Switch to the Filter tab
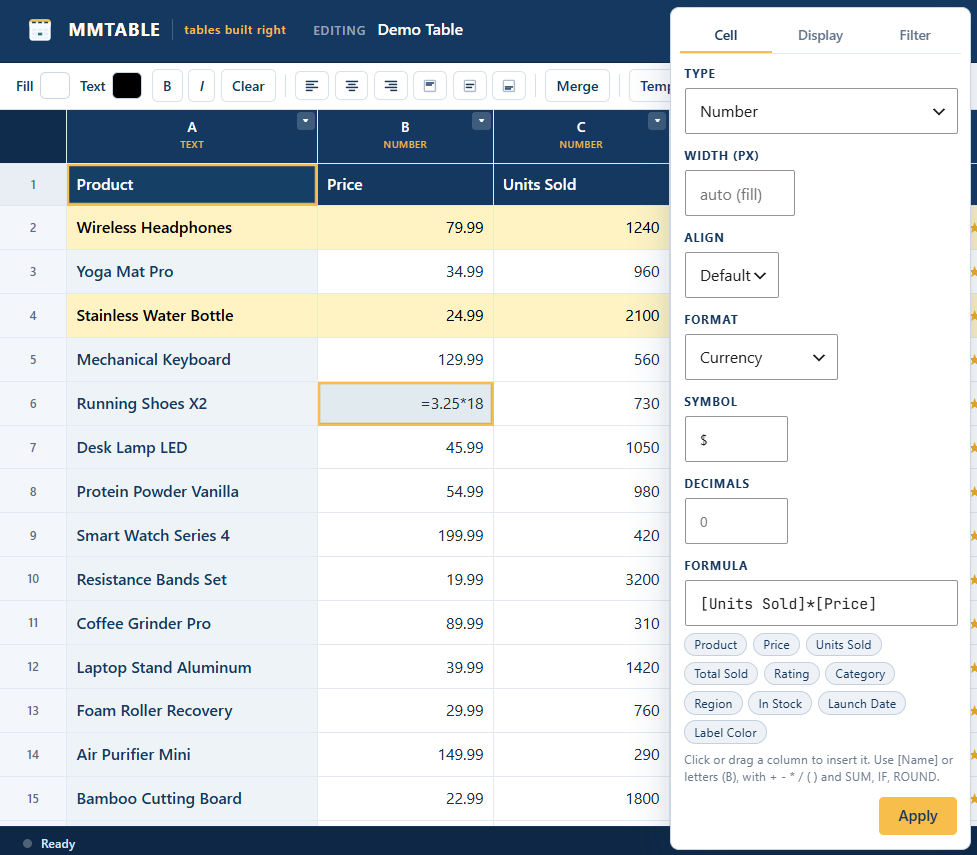This screenshot has width=977, height=855. [x=914, y=36]
